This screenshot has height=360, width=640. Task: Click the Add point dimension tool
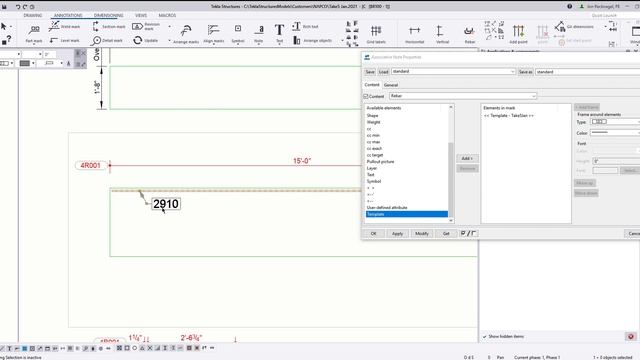click(x=518, y=33)
